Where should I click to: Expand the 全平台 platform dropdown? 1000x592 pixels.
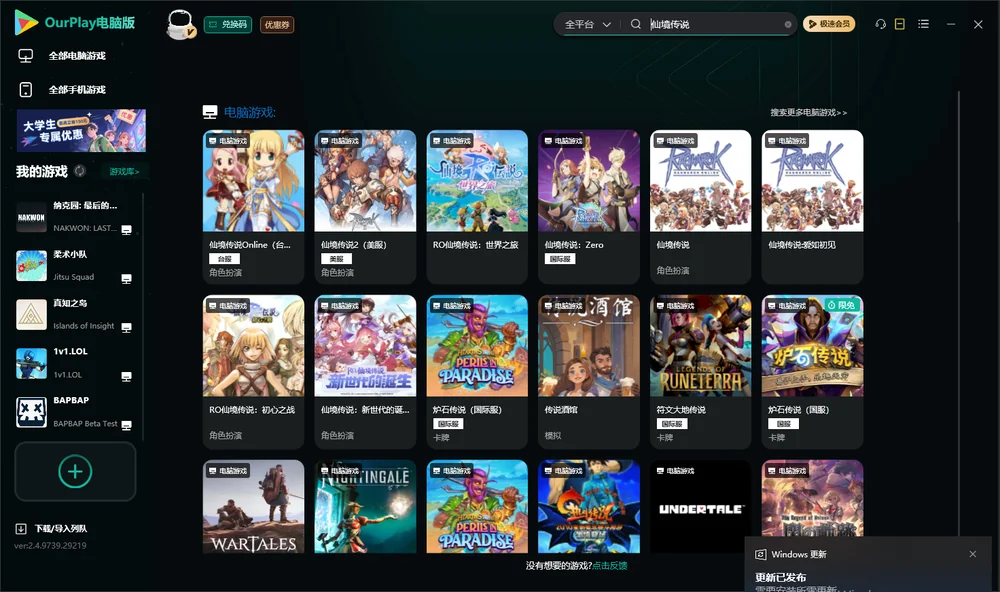[x=587, y=24]
